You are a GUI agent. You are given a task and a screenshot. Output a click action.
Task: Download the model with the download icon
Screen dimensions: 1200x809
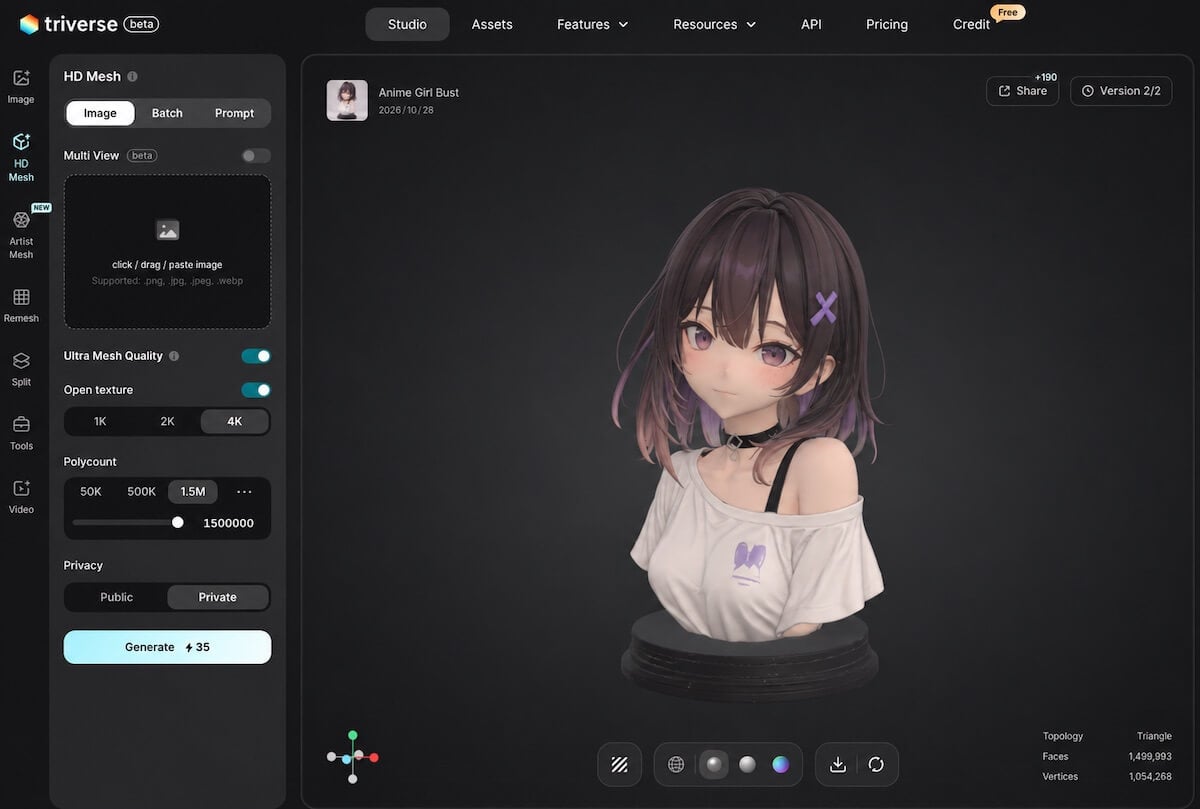[x=838, y=765]
